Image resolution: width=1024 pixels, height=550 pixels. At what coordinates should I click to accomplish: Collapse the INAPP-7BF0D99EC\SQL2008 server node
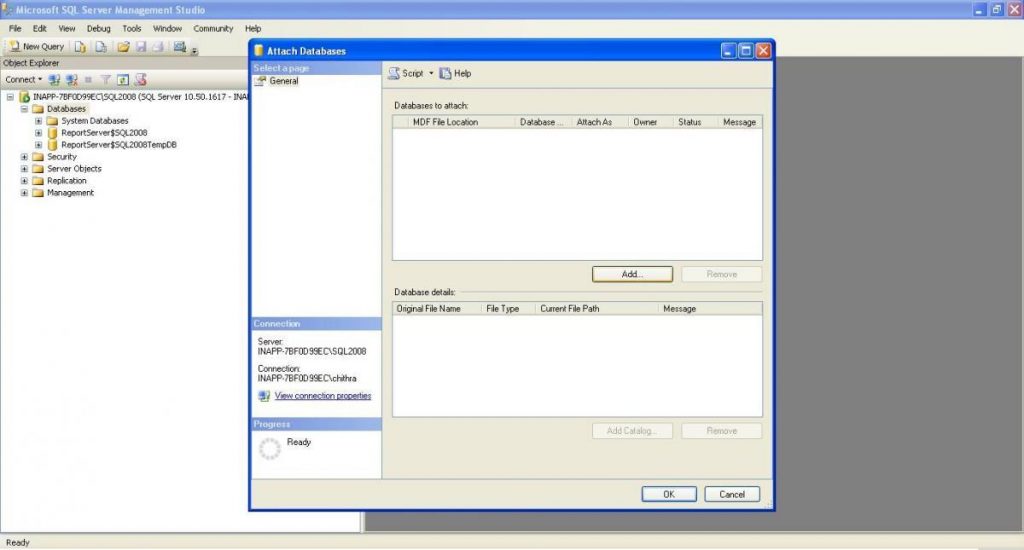point(10,97)
